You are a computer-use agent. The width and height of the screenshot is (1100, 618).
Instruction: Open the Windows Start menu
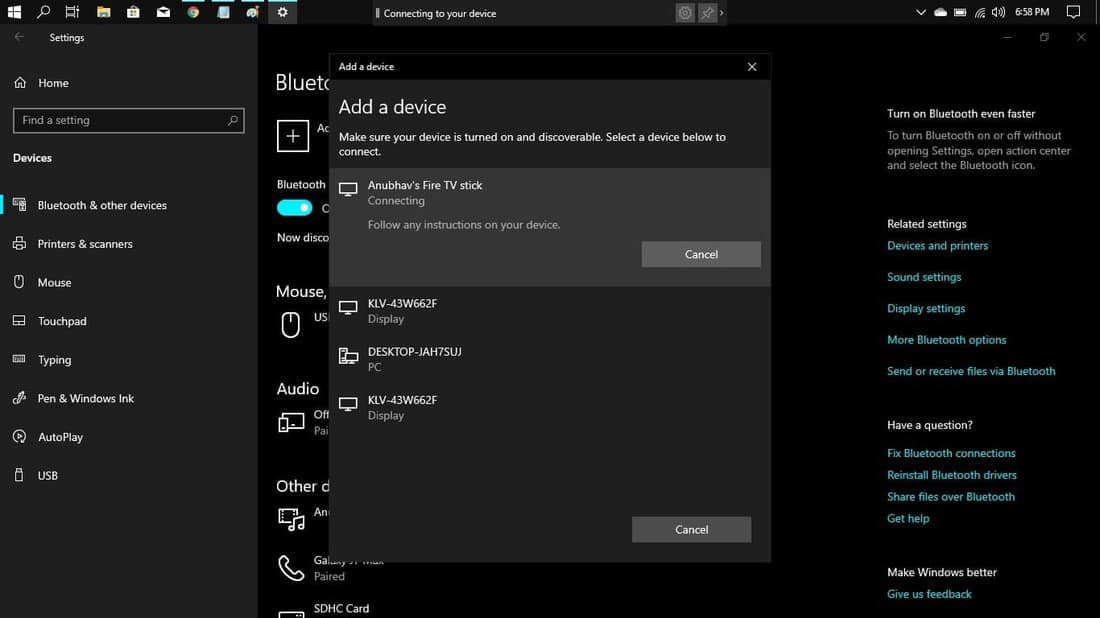pos(14,12)
